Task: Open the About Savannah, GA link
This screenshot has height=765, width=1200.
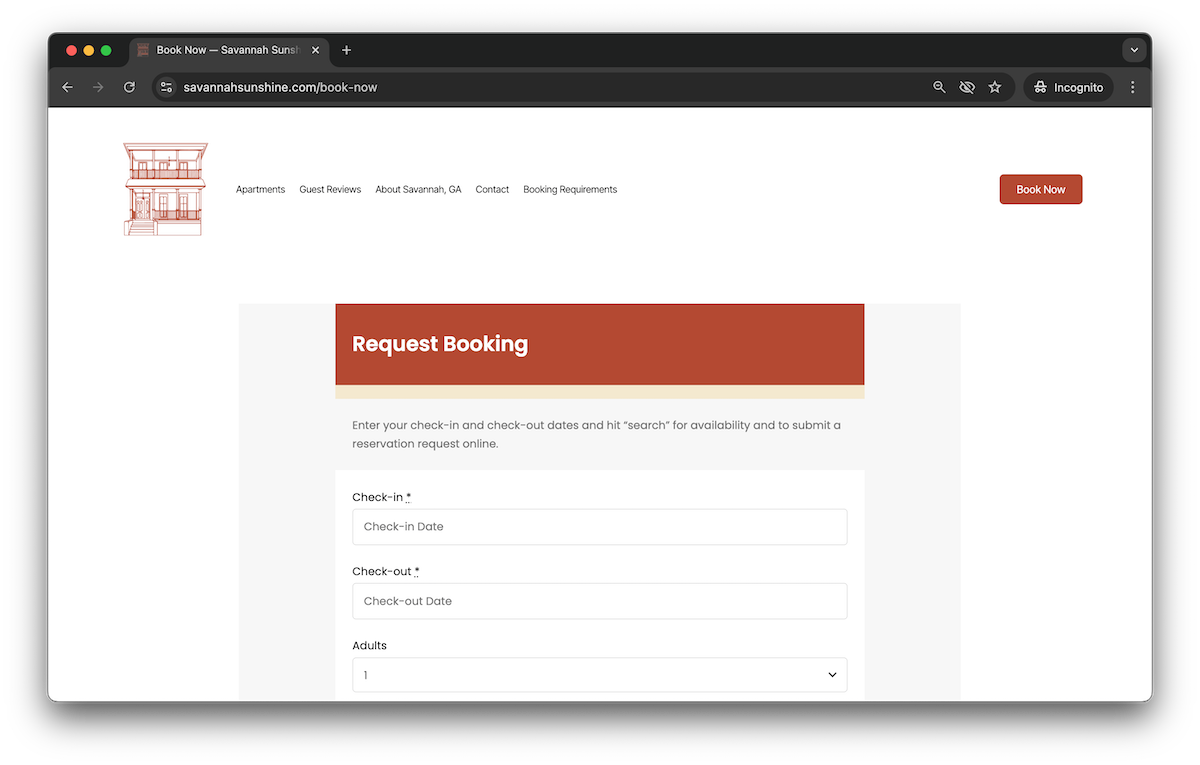Action: [x=418, y=189]
